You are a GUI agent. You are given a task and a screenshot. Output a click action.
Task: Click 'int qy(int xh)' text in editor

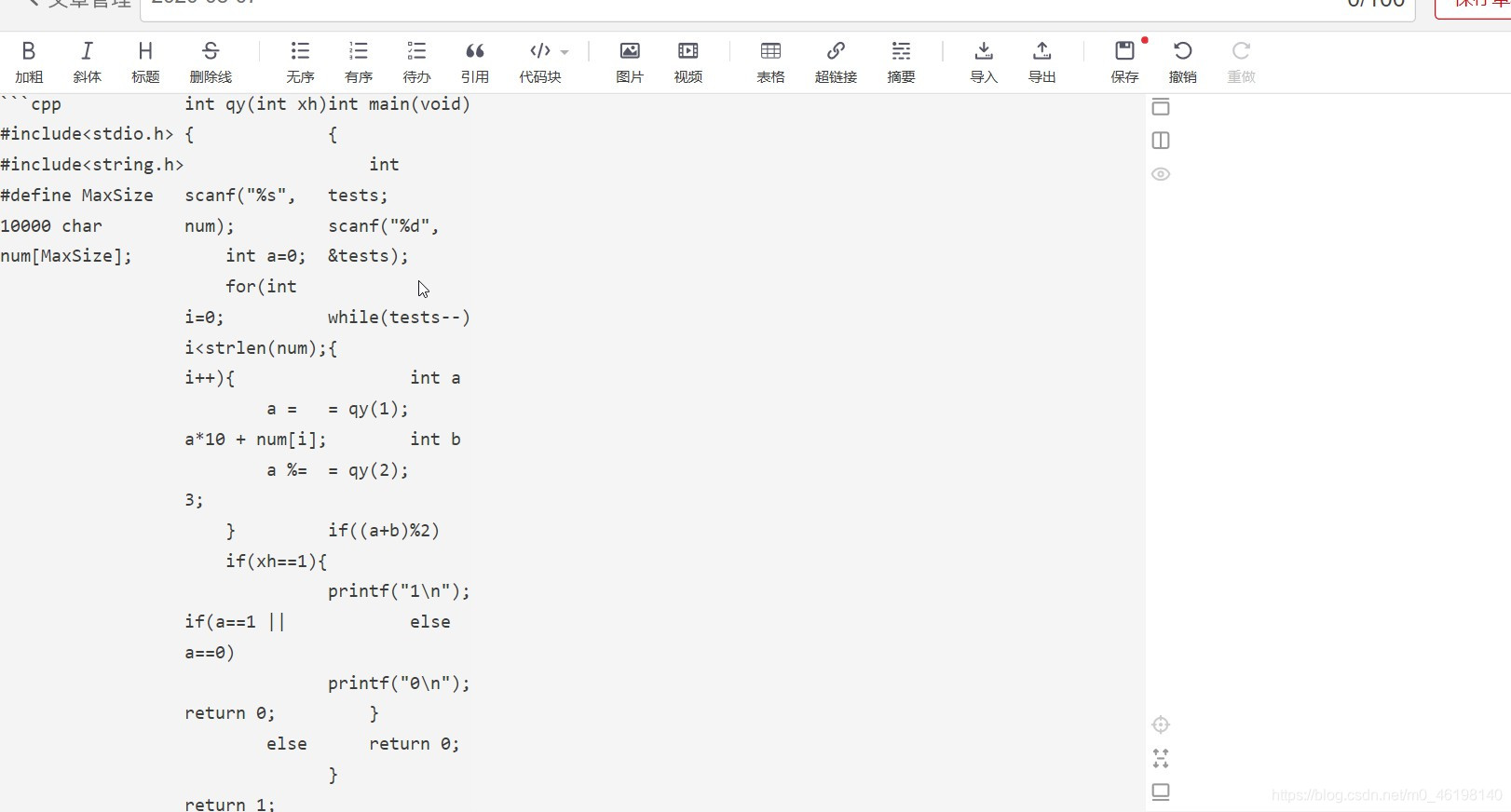point(256,104)
